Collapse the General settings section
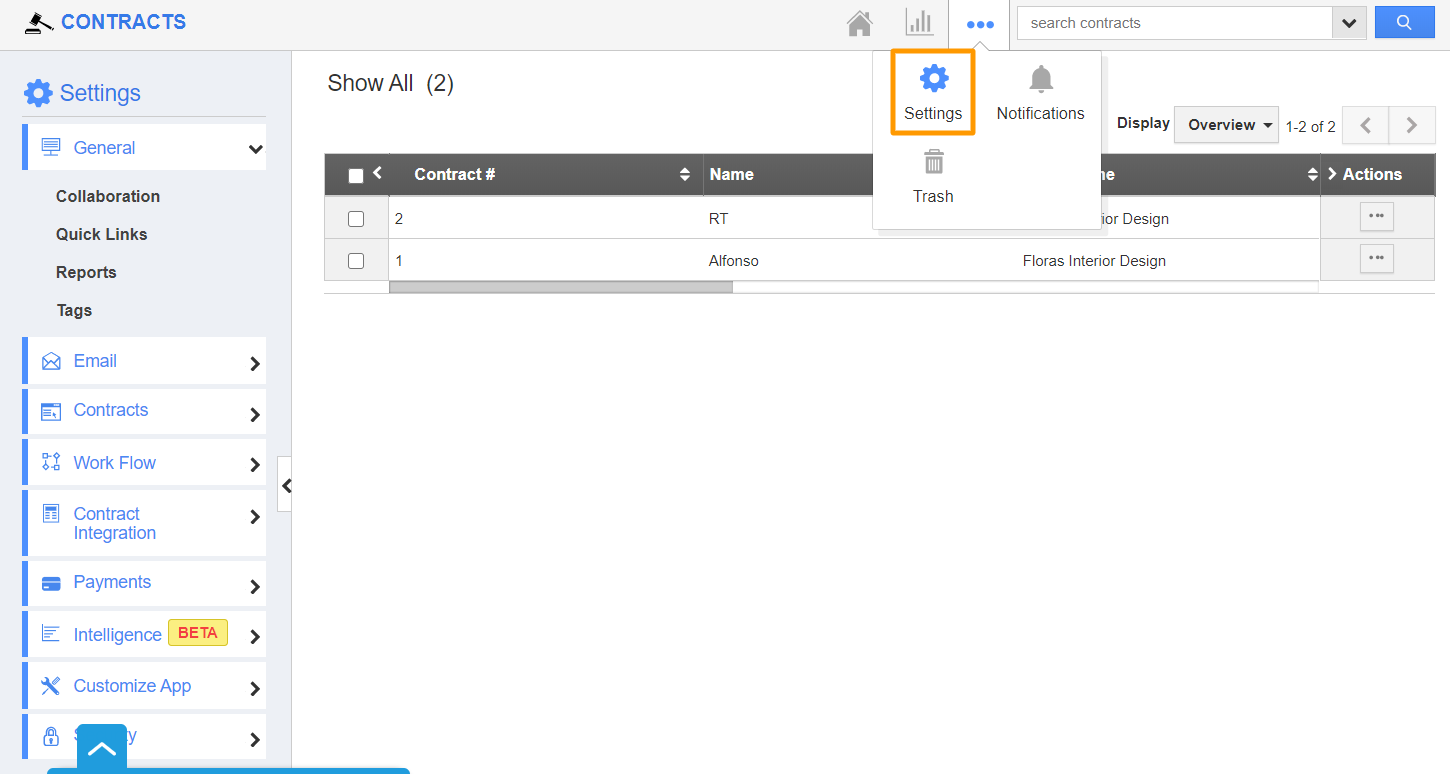Viewport: 1450px width, 774px height. tap(256, 146)
